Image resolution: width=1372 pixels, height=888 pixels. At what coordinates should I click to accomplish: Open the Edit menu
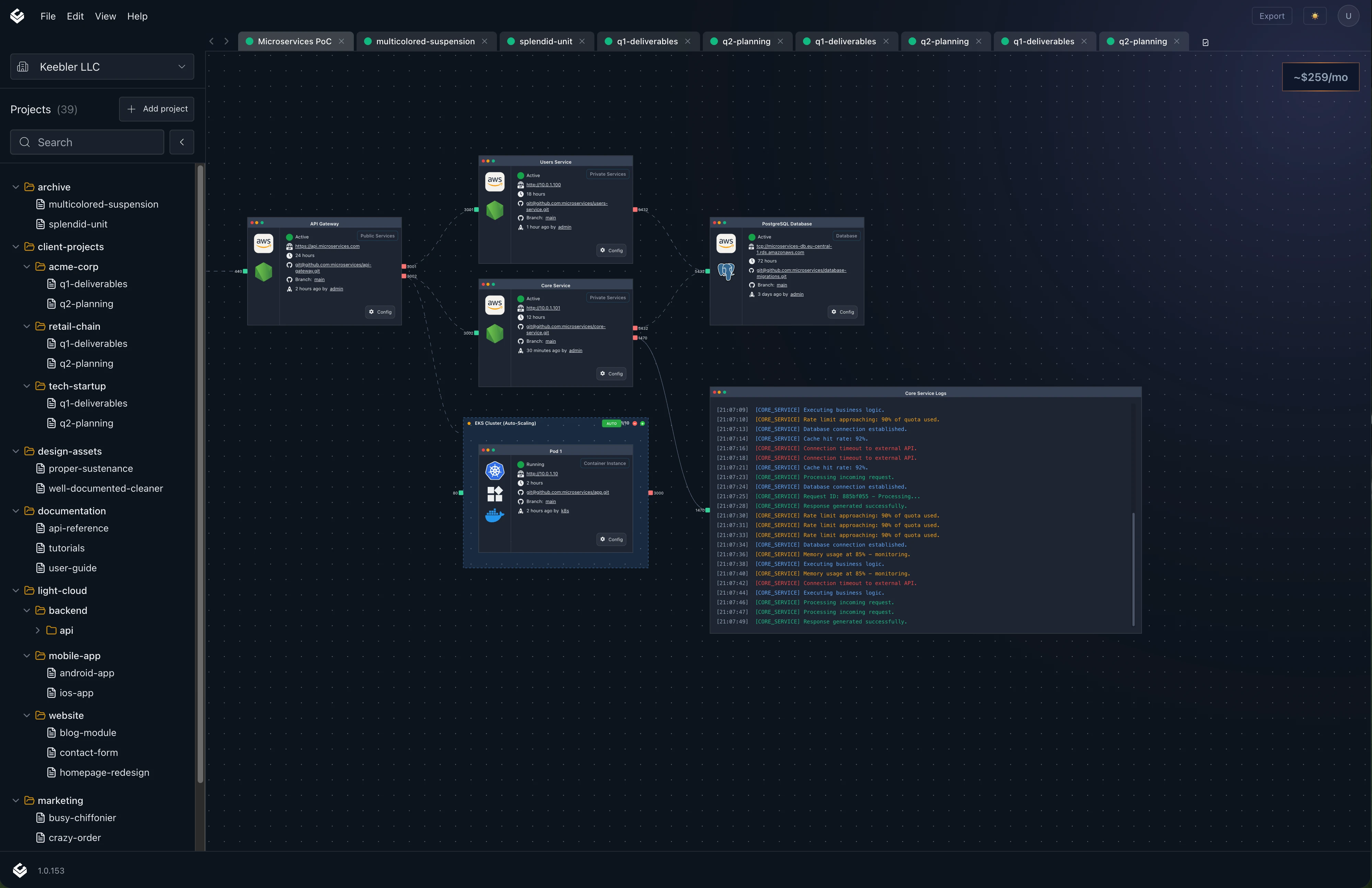(75, 16)
